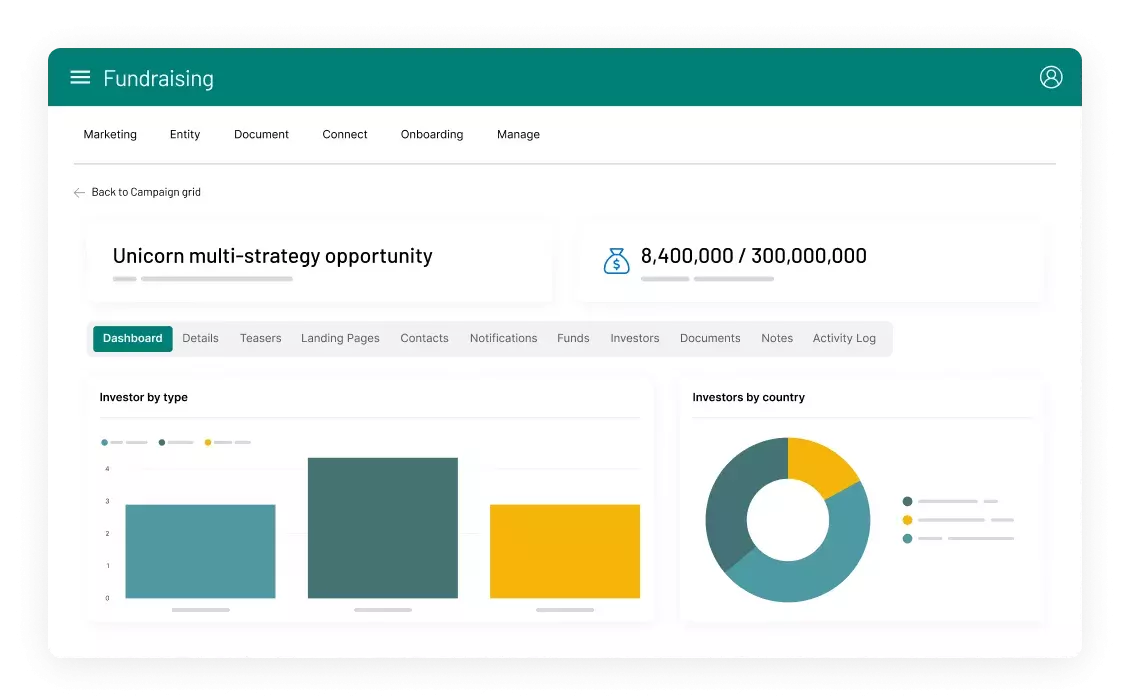Click the user profile icon
This screenshot has height=696, width=1130.
click(x=1050, y=77)
